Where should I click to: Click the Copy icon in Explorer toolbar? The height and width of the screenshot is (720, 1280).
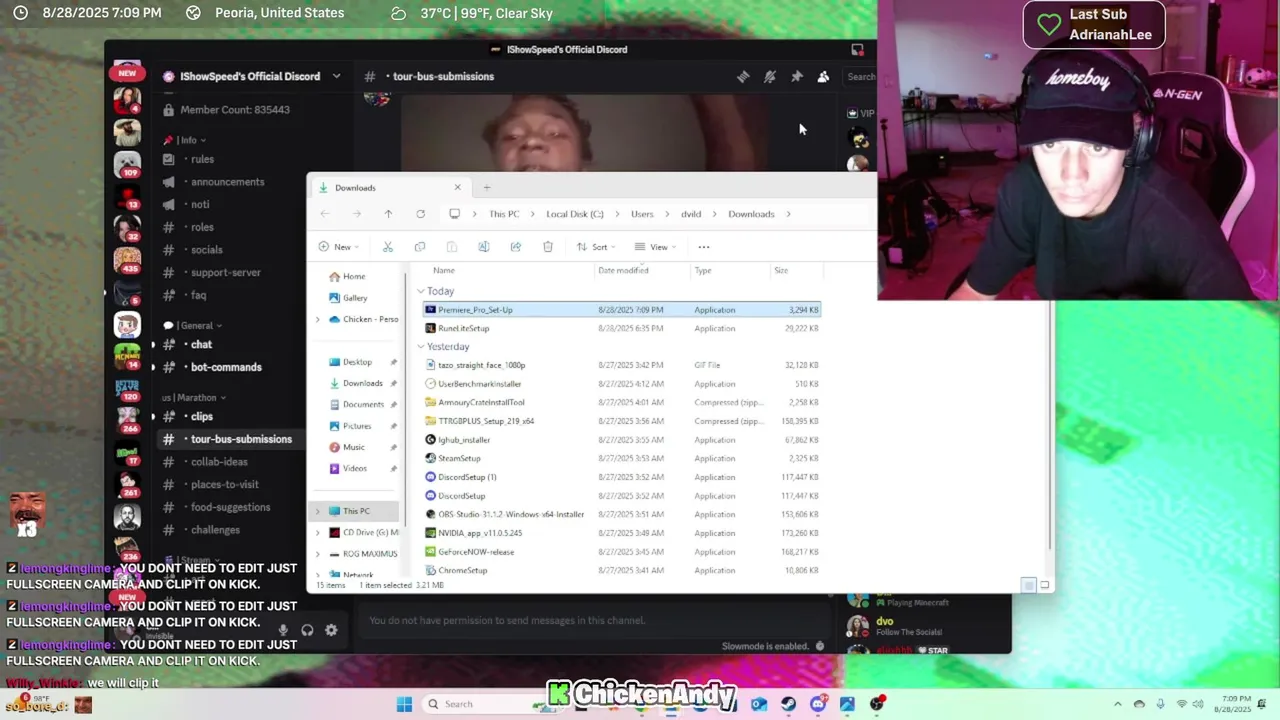pyautogui.click(x=420, y=247)
